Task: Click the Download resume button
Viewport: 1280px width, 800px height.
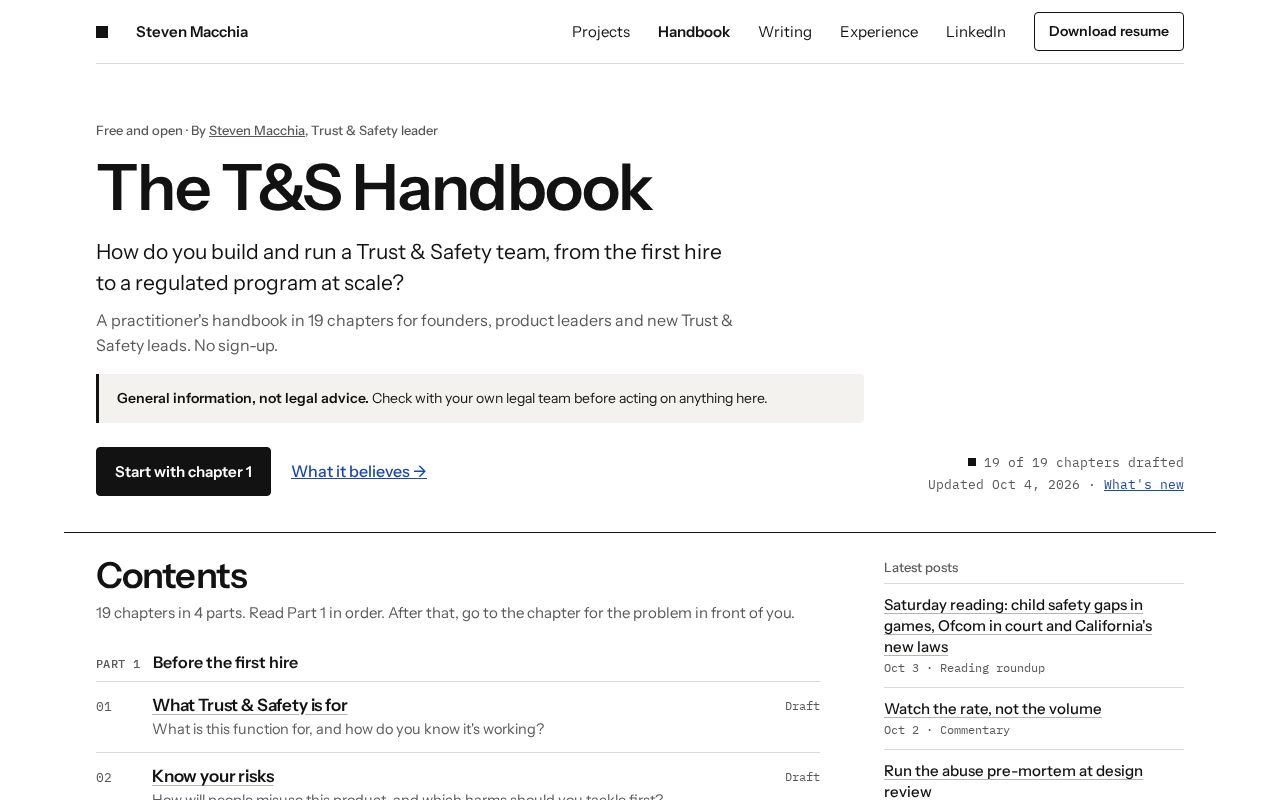Action: pyautogui.click(x=1109, y=32)
